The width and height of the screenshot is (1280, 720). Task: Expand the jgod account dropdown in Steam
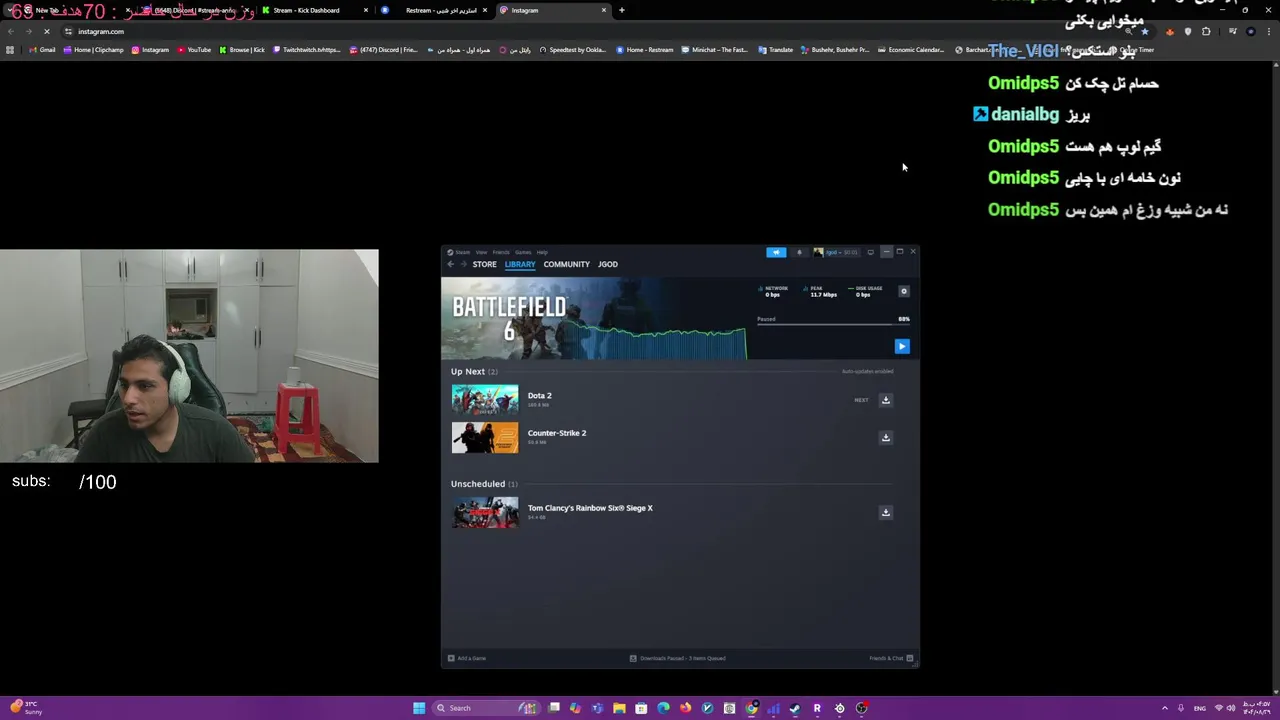coord(837,252)
